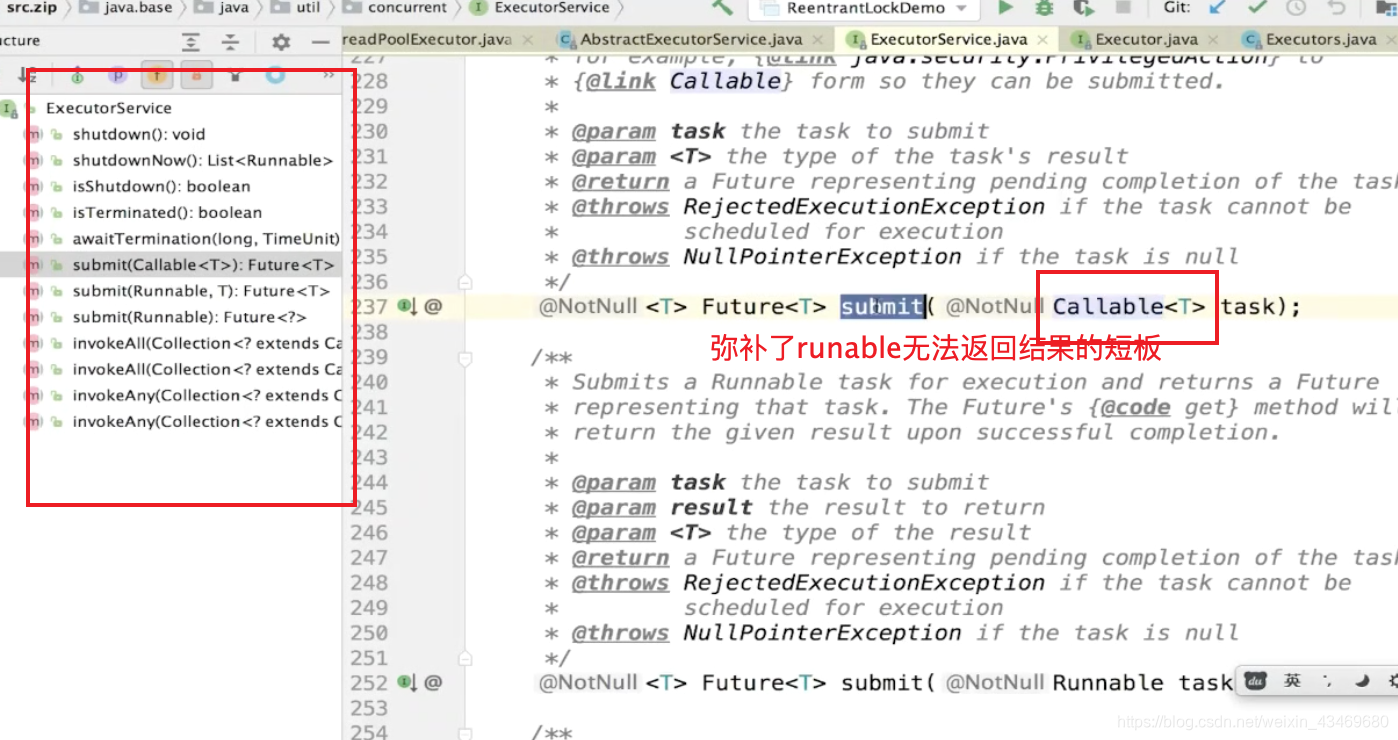
Task: Toggle alphabetical sort in Structure panel
Action: pyautogui.click(x=28, y=76)
